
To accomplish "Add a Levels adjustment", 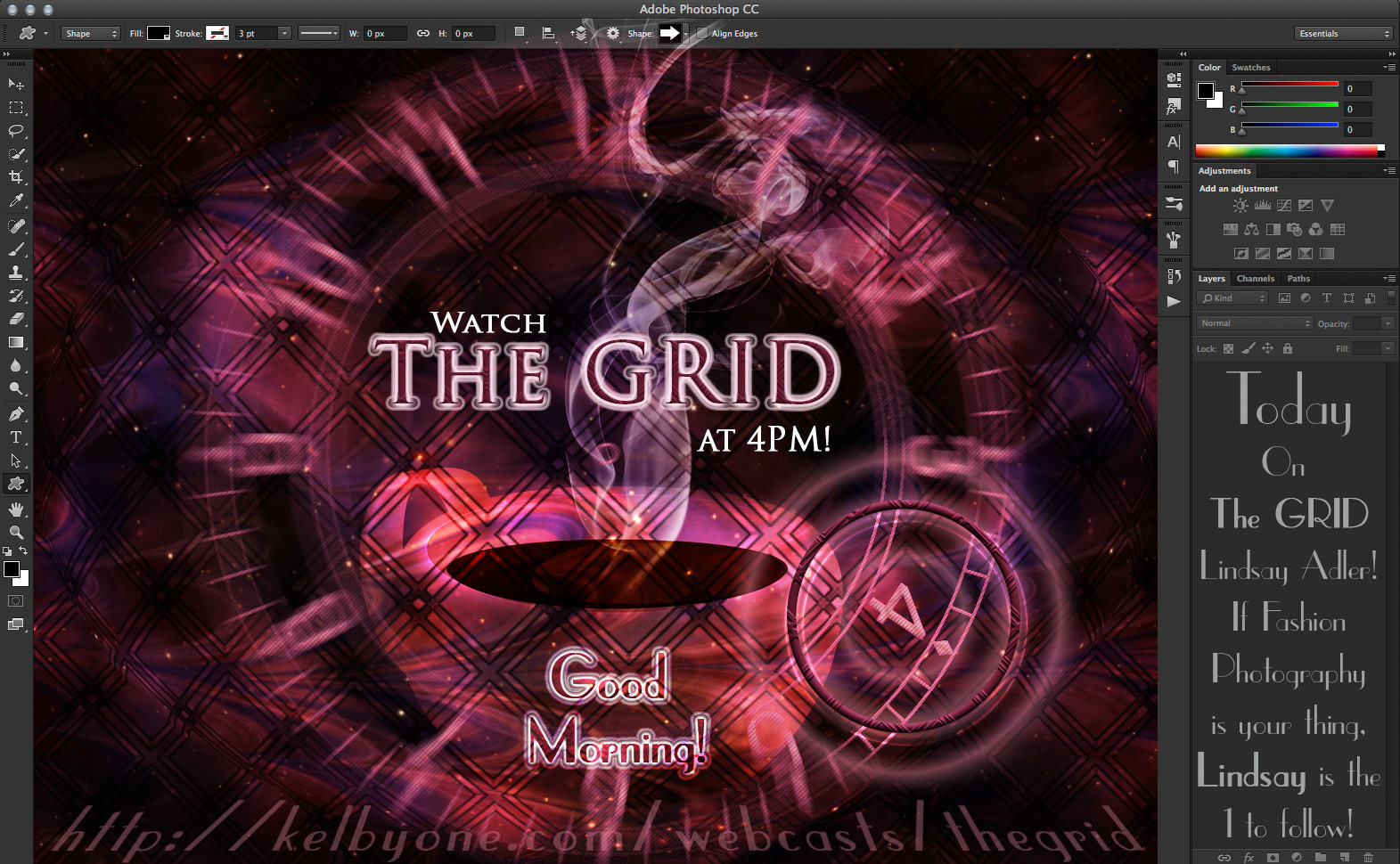I will click(x=1263, y=206).
